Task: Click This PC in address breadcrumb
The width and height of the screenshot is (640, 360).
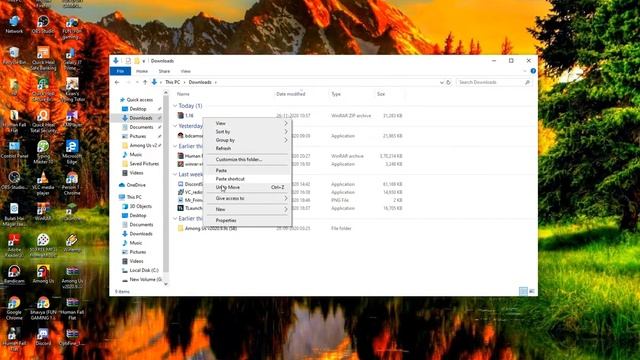Action: tap(173, 82)
